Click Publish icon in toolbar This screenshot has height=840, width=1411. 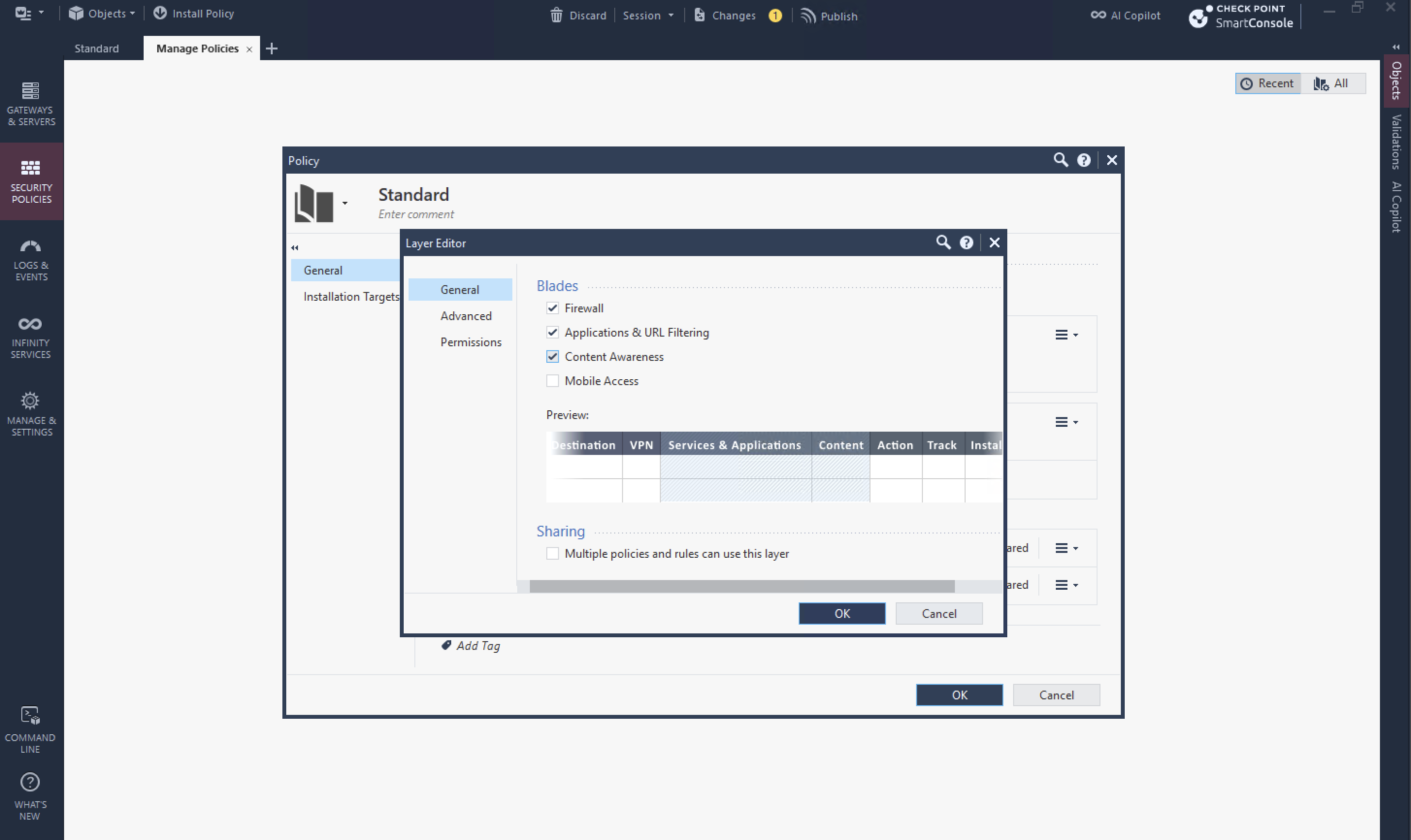click(x=808, y=16)
